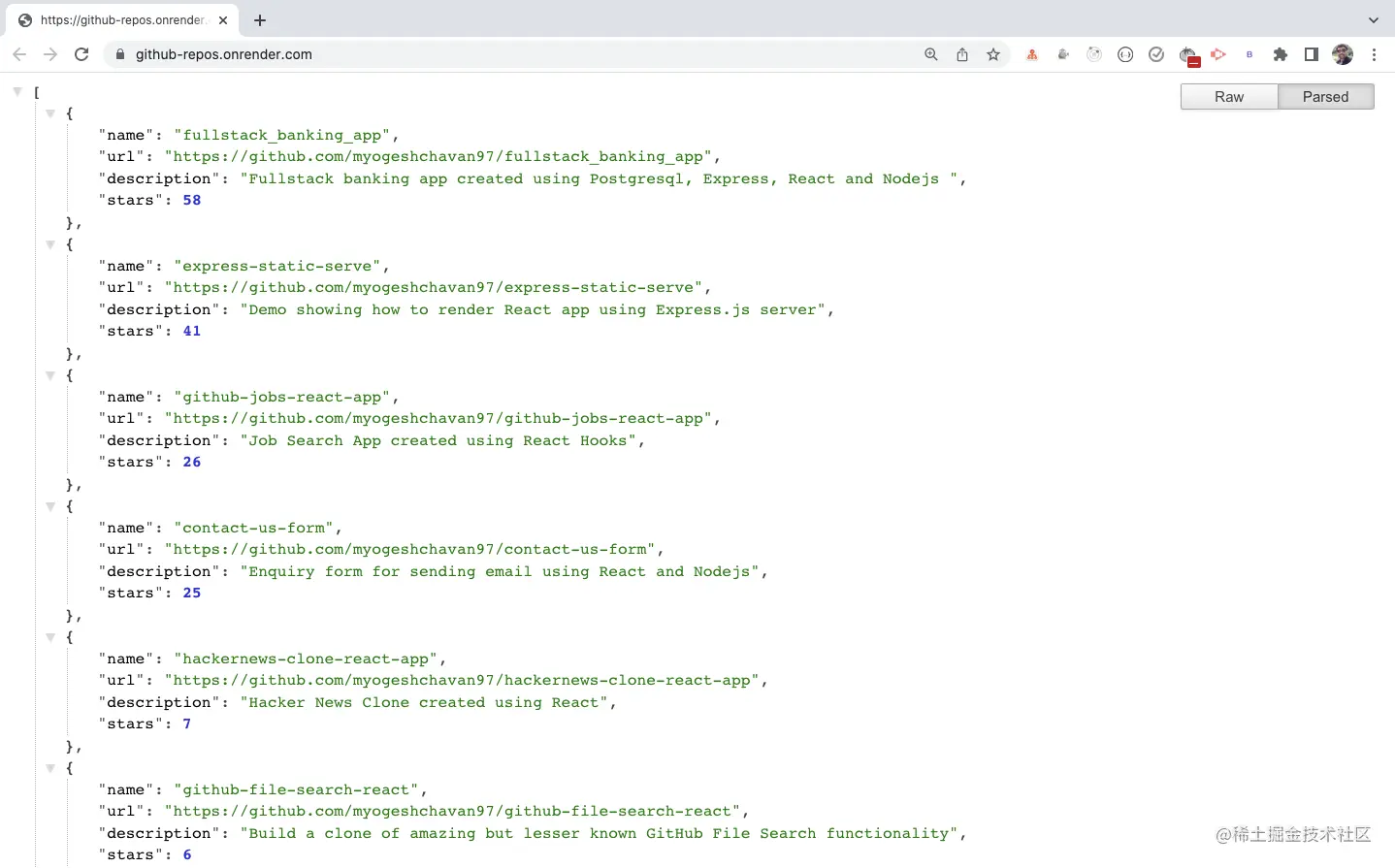Bookmark the page with the star icon
Screen dimensions: 1395x868
click(993, 54)
